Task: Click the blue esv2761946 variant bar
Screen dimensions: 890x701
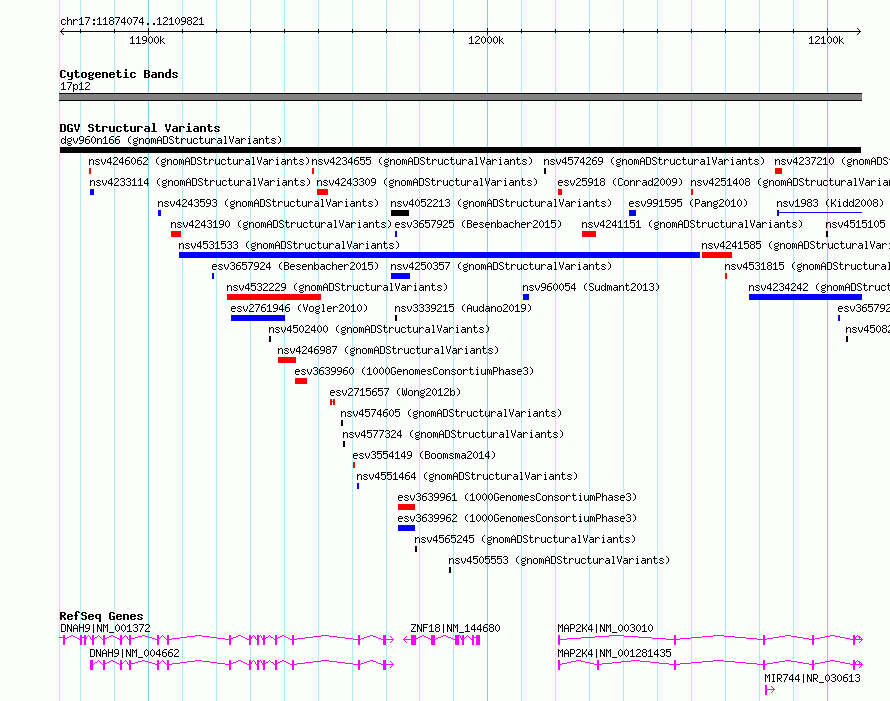Action: click(x=258, y=318)
